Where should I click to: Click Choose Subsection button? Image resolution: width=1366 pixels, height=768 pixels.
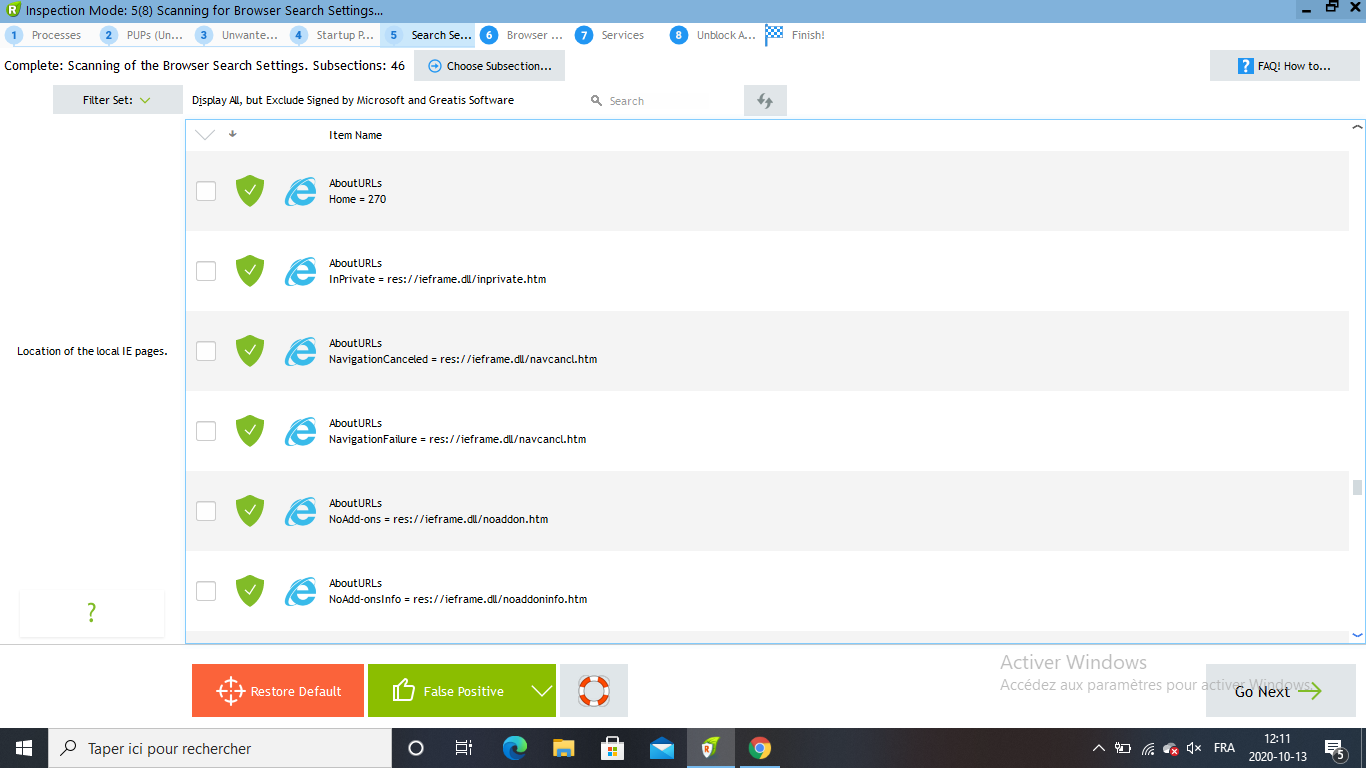(x=489, y=66)
